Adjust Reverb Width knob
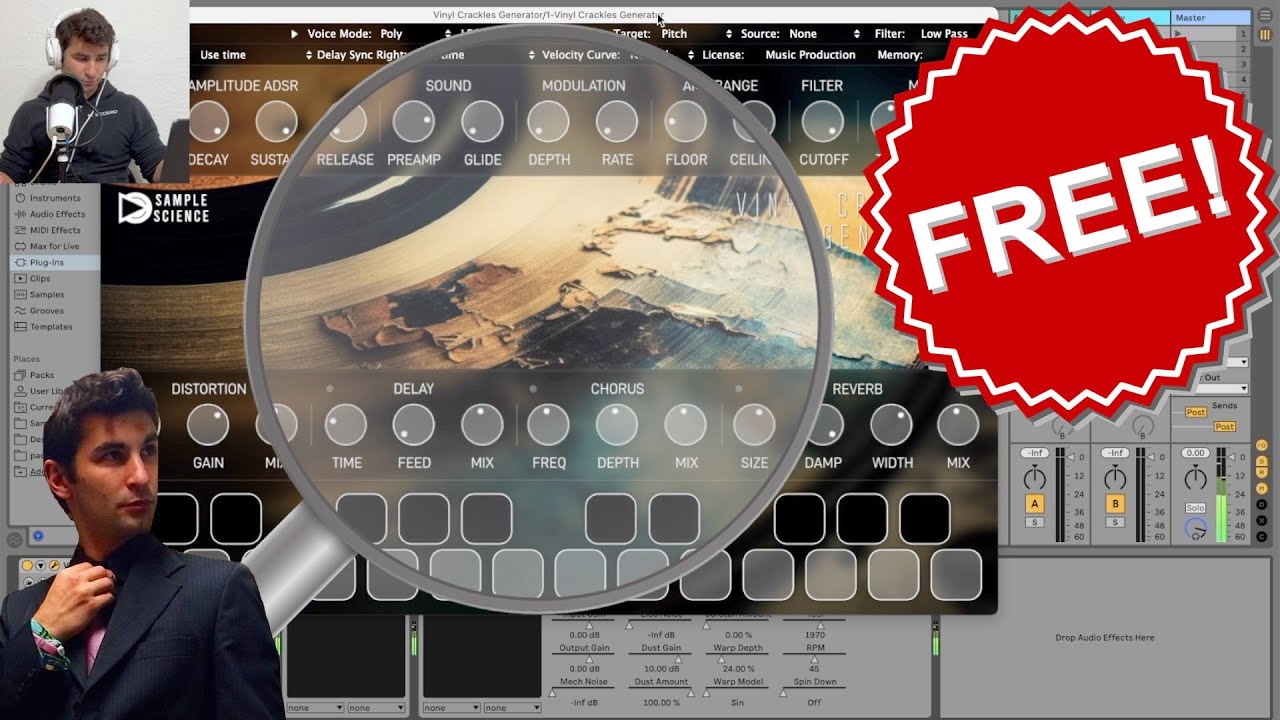The height and width of the screenshot is (720, 1280). 891,425
